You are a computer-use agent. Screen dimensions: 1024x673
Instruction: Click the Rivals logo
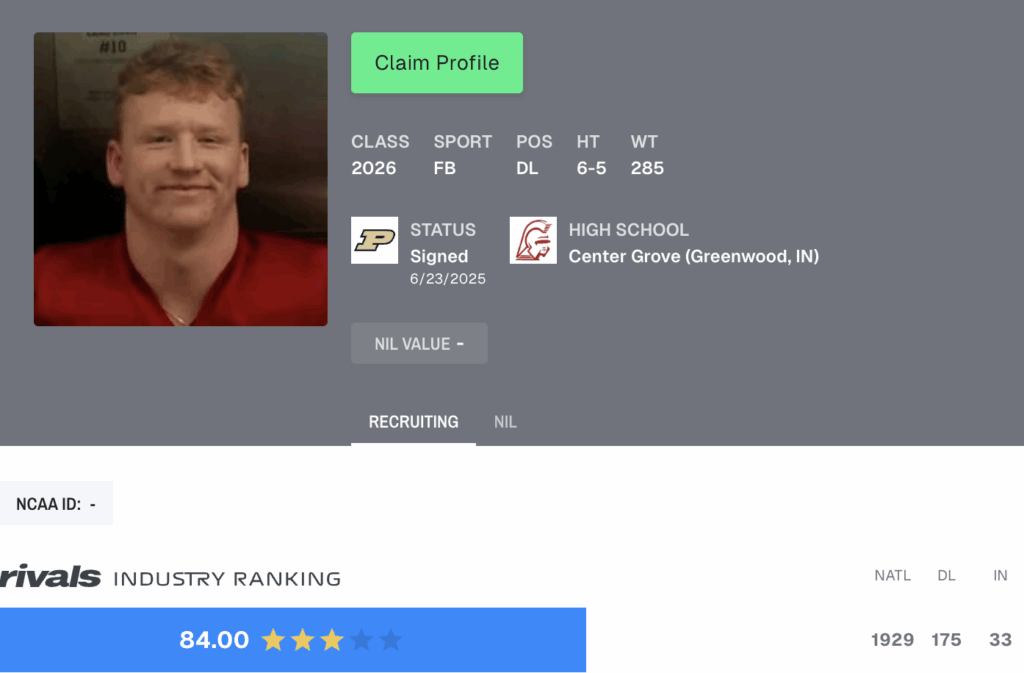(50, 576)
